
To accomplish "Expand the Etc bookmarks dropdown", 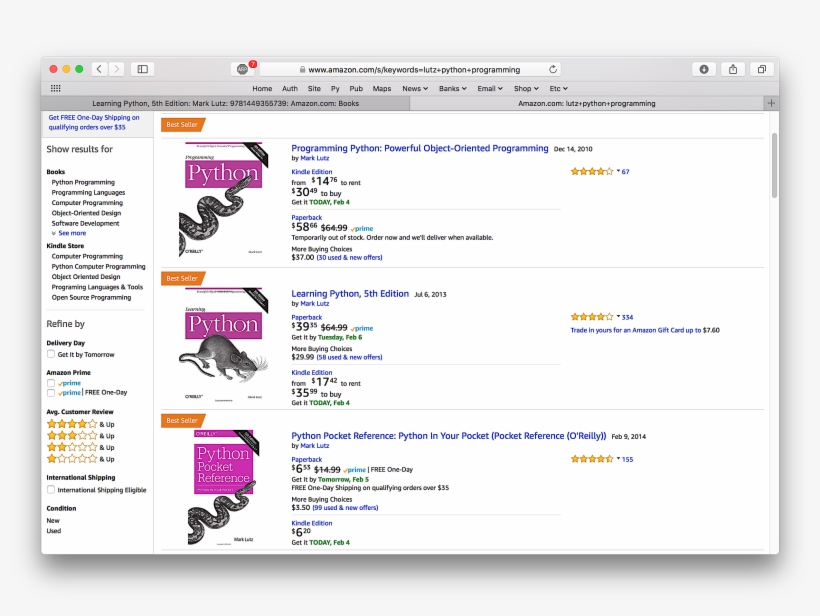I will [559, 88].
